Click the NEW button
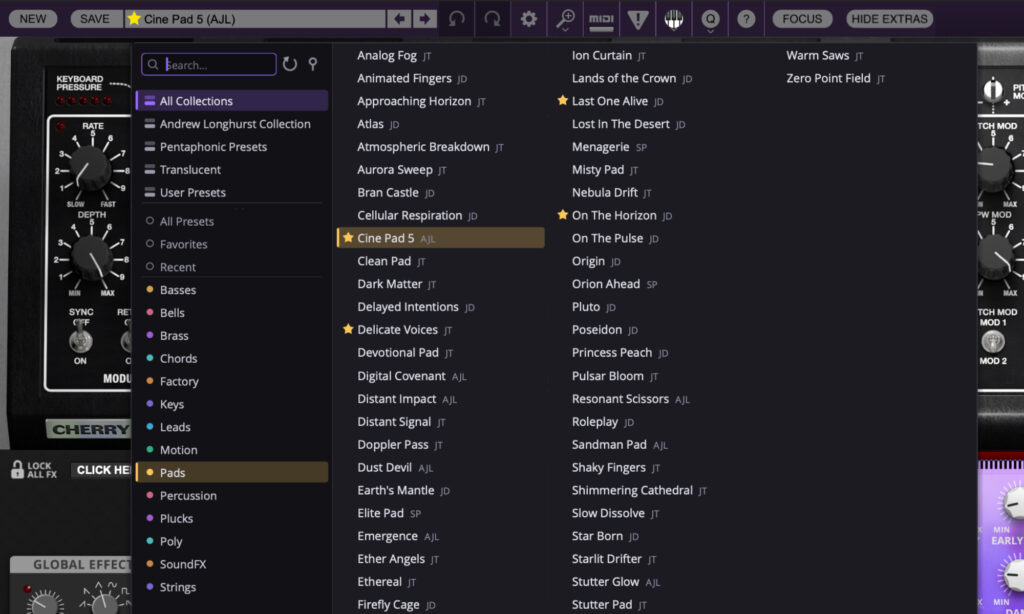Screen dimensions: 1024x614 [x=33, y=19]
